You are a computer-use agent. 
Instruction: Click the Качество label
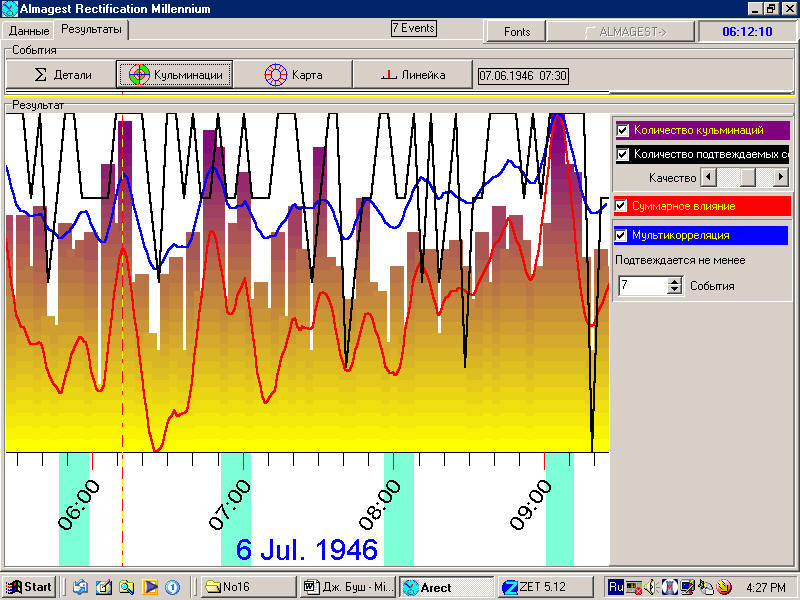tap(672, 178)
